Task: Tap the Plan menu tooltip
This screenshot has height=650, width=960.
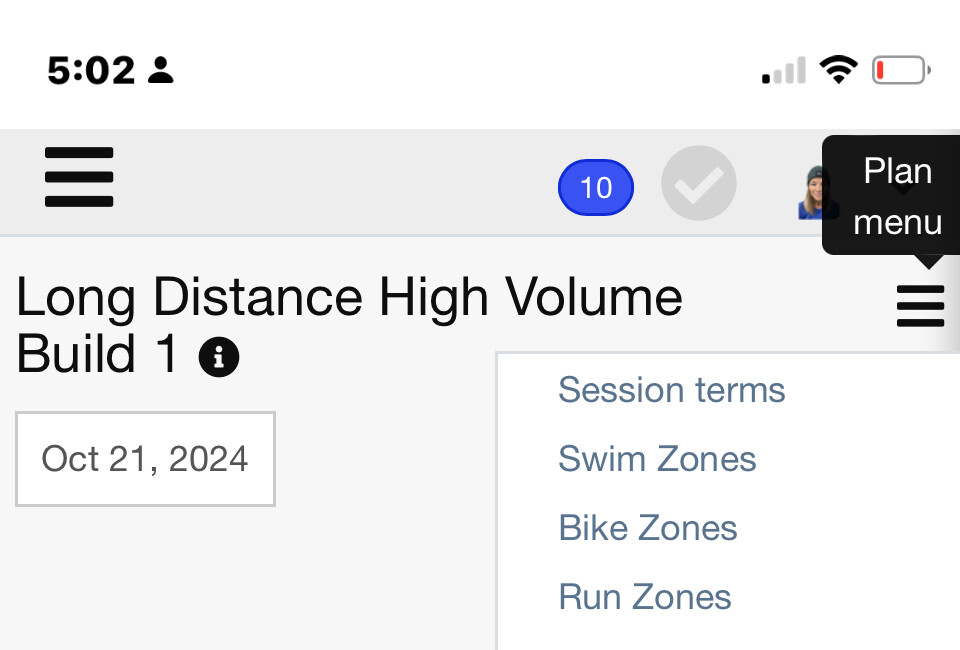Action: pos(893,196)
